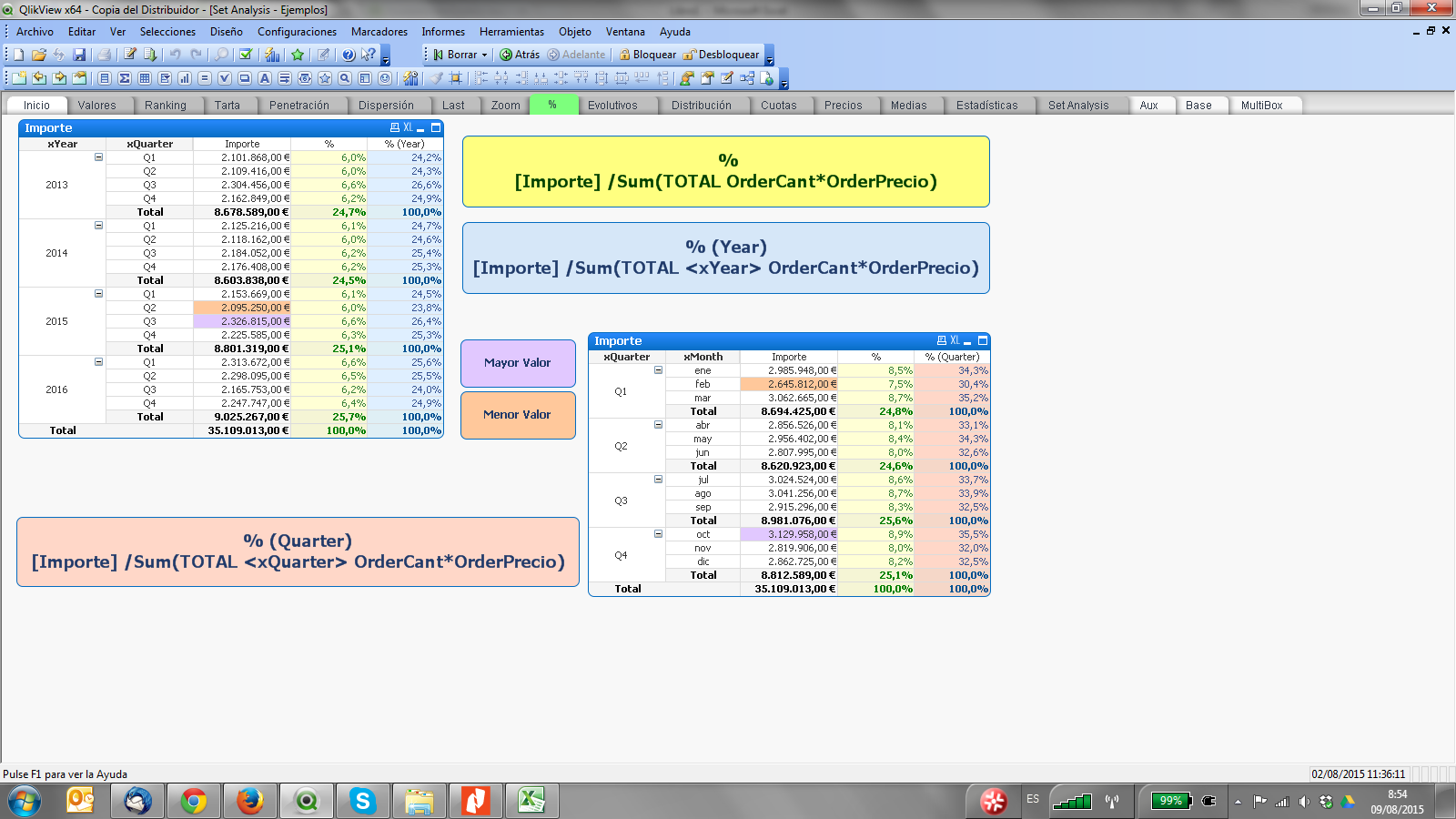Open Google Chrome from the taskbar

193,801
